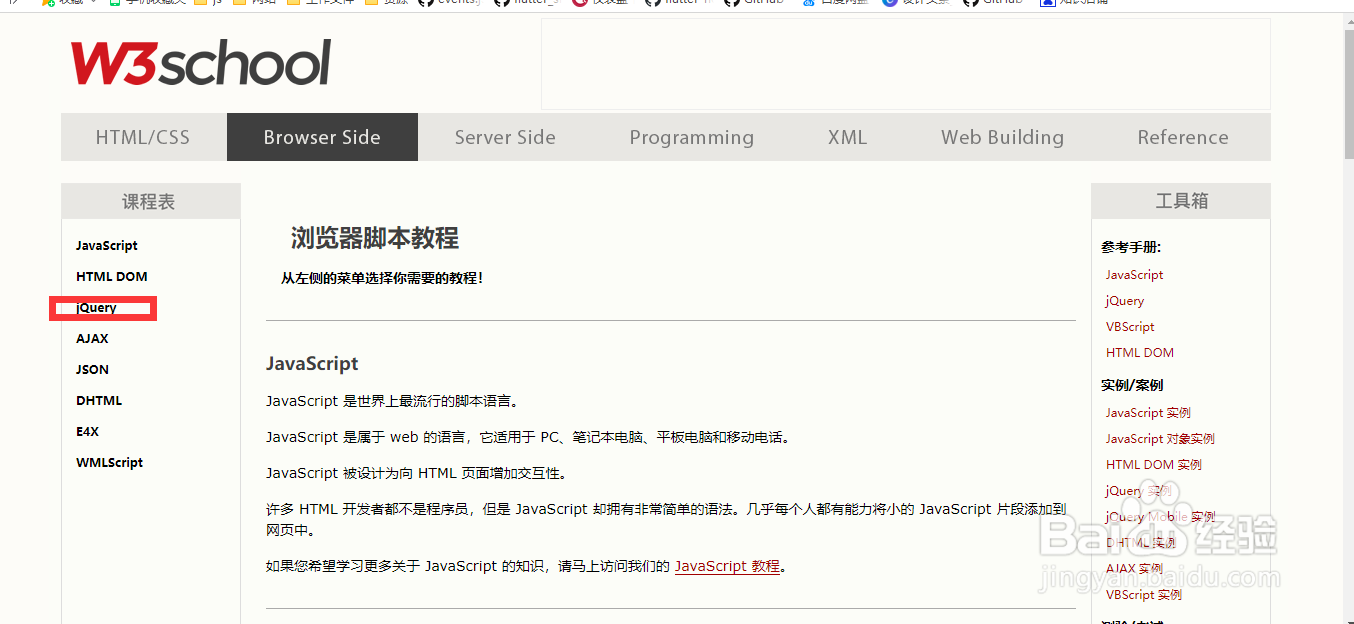Open JavaScript reference under 参考手册
1354x624 pixels.
1135,275
